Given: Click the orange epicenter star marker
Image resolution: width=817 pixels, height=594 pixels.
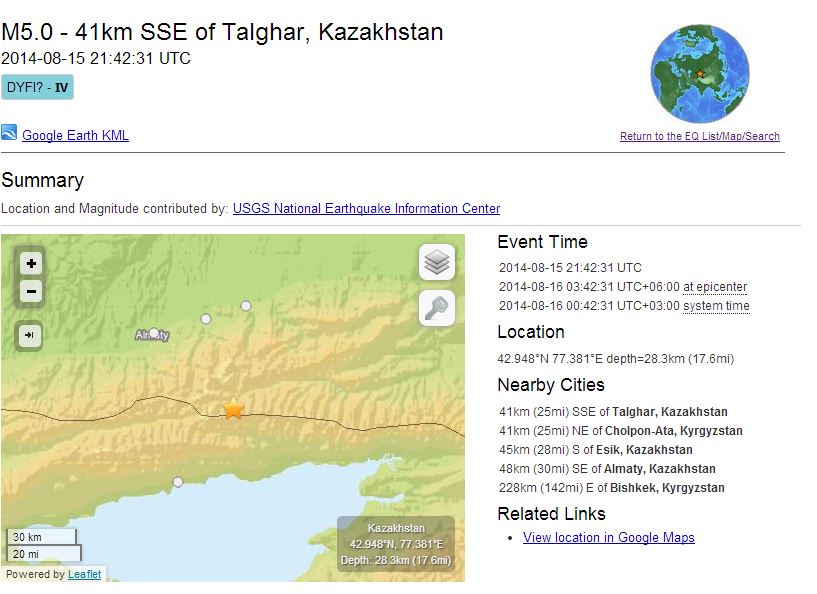Looking at the screenshot, I should point(233,409).
